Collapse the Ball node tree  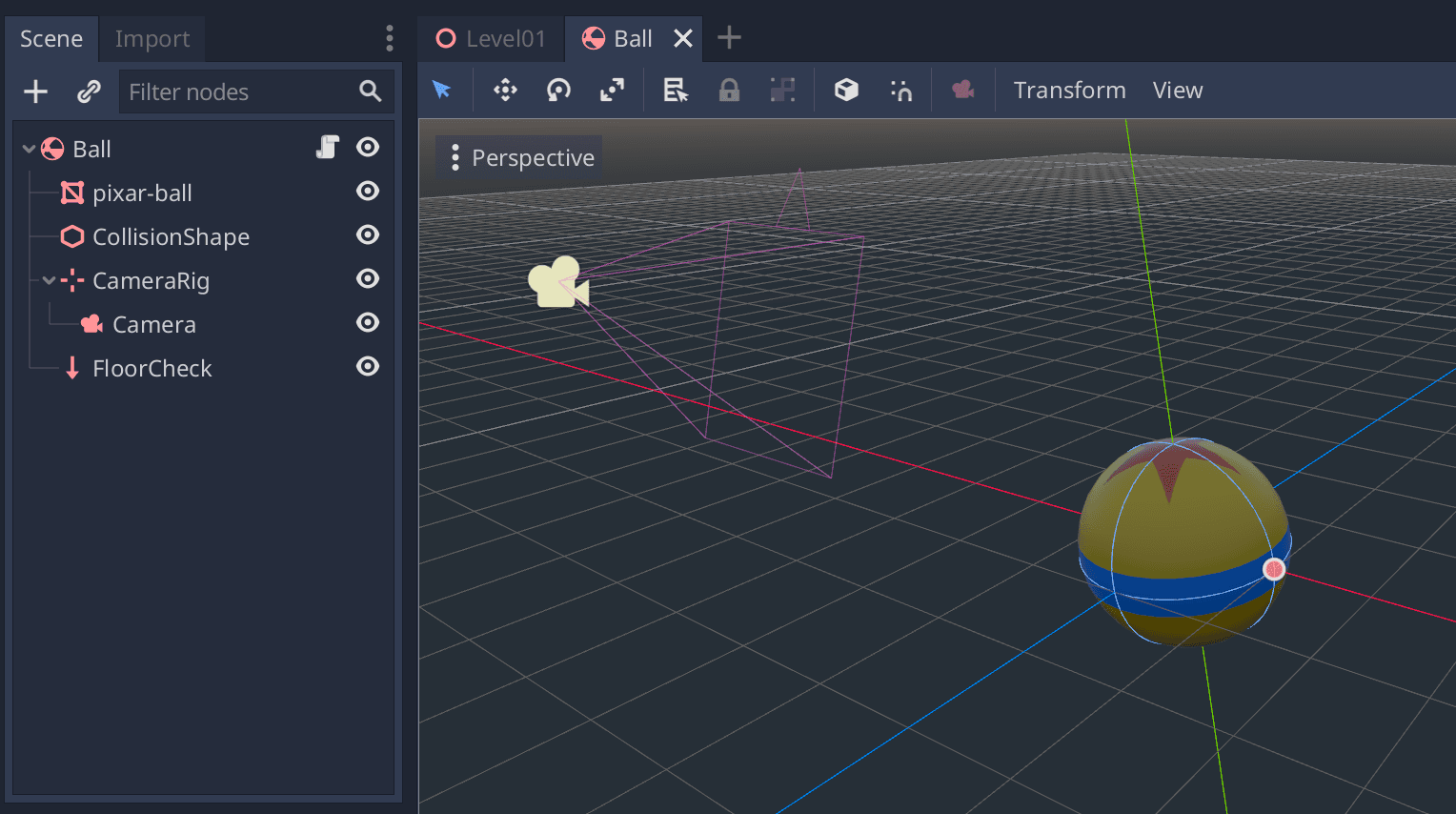[x=28, y=149]
